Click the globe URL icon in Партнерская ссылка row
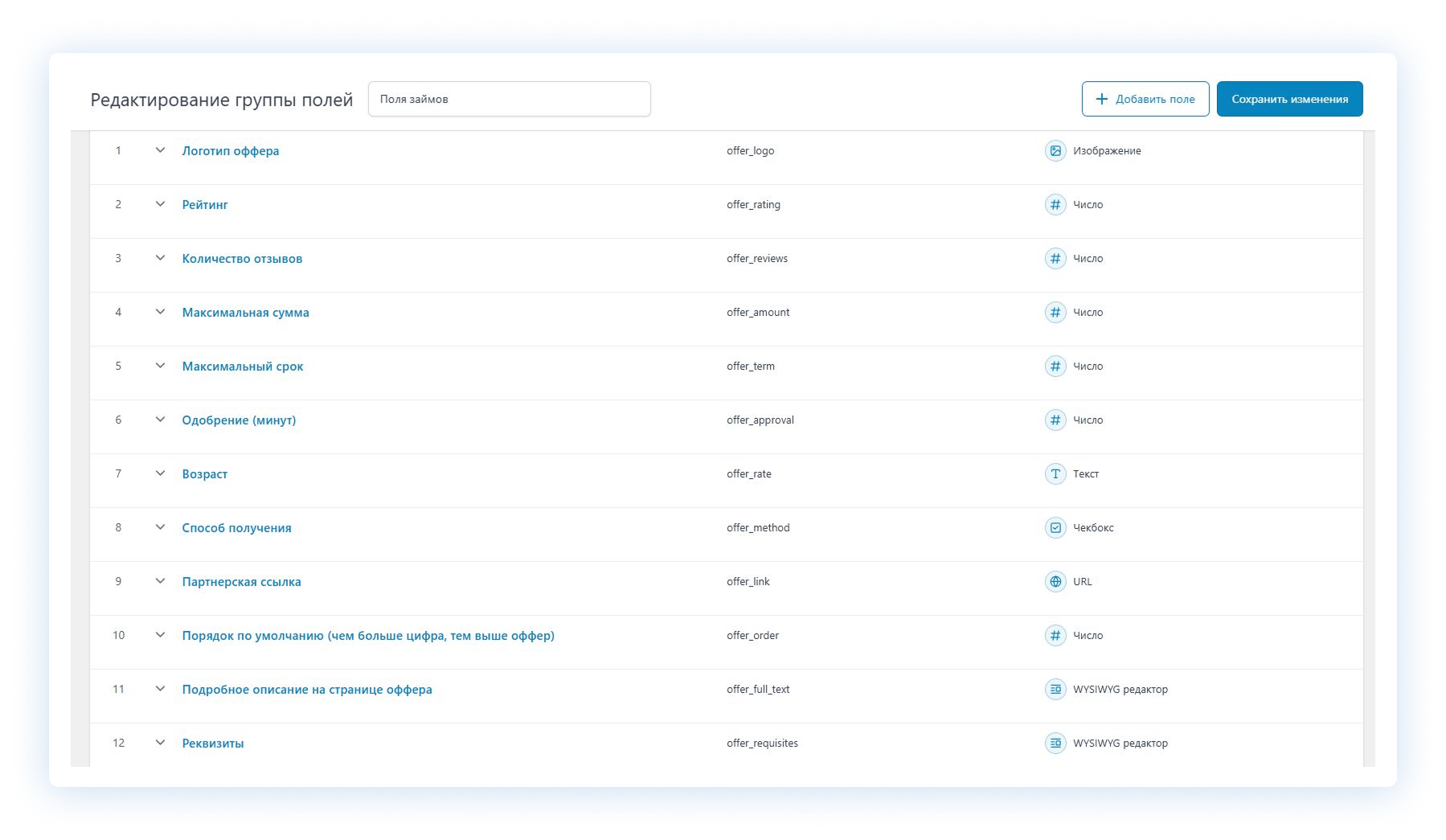This screenshot has width=1446, height=840. coord(1055,582)
